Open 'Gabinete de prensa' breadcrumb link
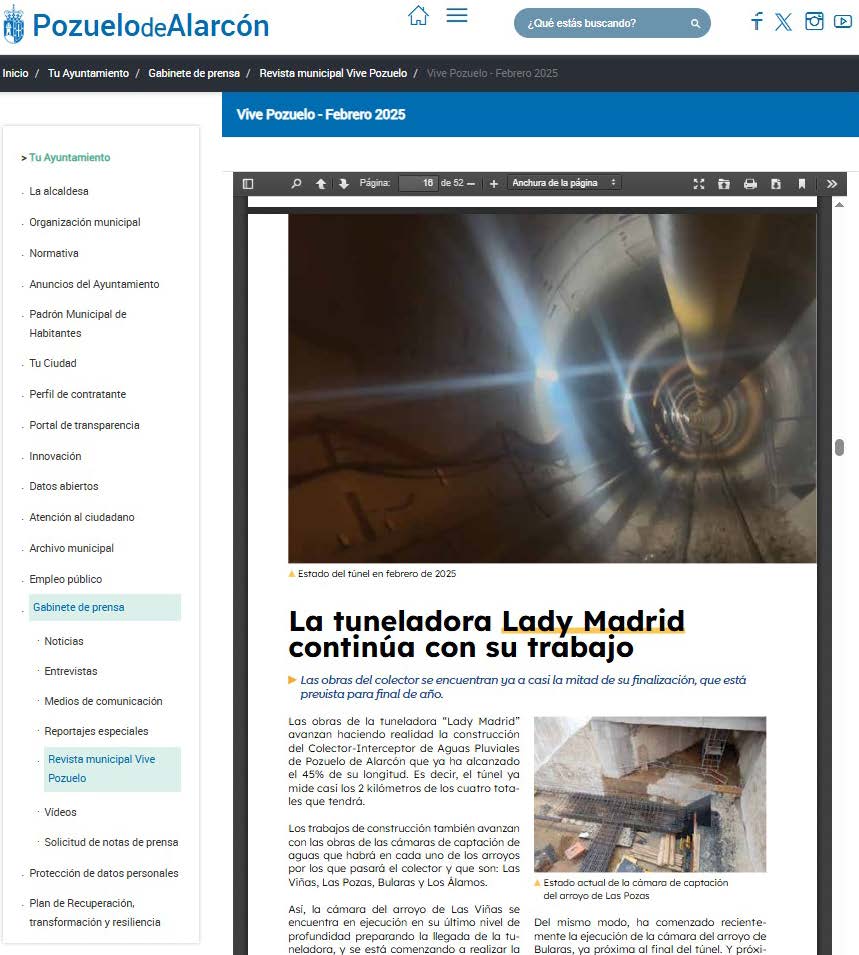Screen dimensions: 859x955 (194, 73)
